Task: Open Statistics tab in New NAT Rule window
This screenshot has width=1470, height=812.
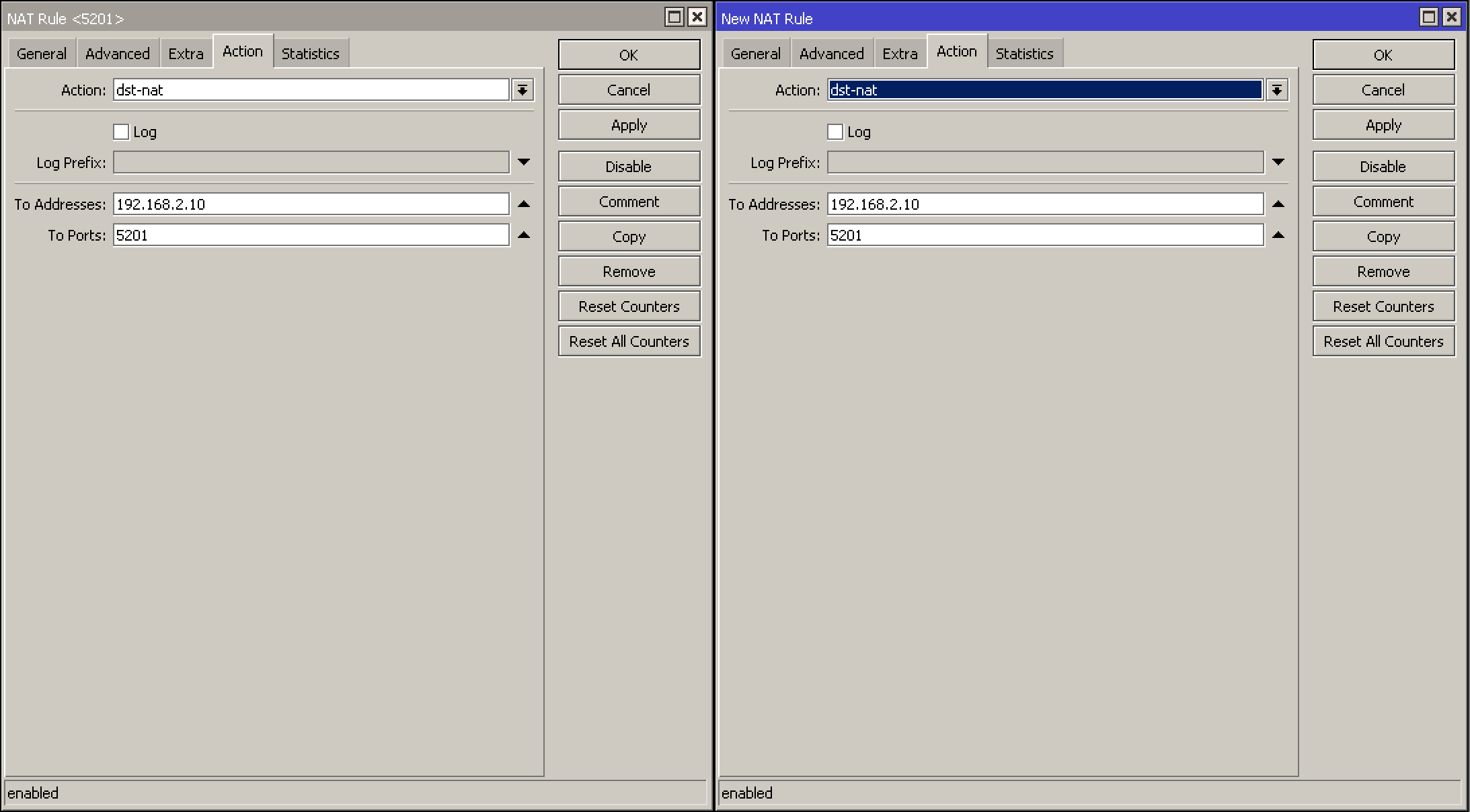Action: [1025, 53]
